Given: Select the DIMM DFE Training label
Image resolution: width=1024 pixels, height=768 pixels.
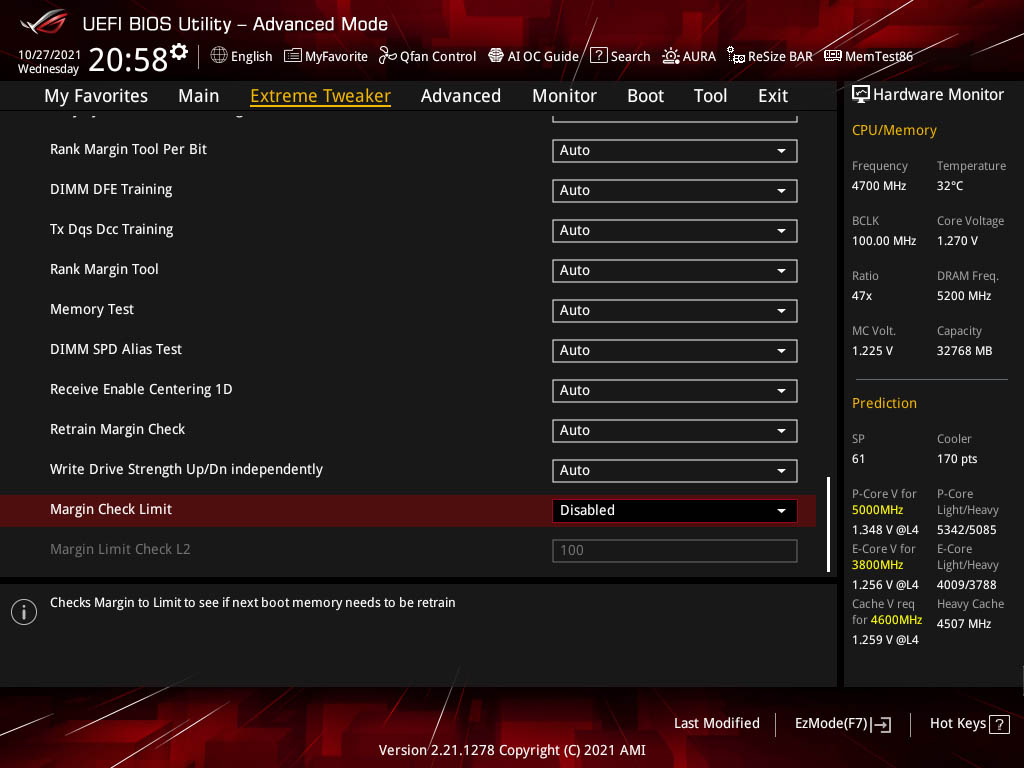Looking at the screenshot, I should 112,189.
